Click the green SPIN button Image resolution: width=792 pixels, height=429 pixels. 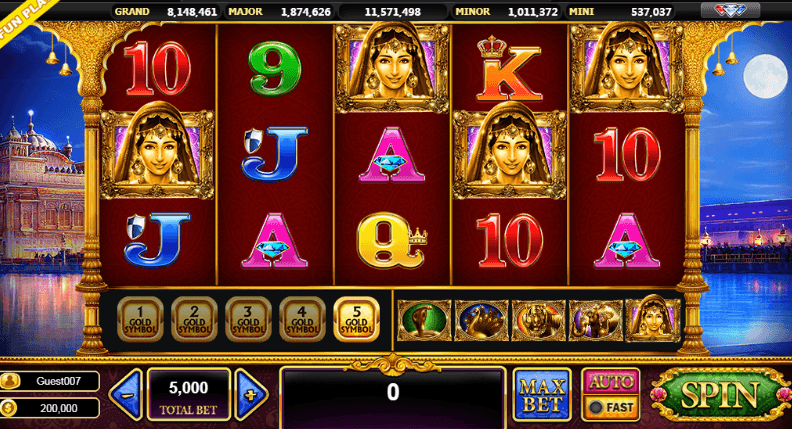[720, 395]
